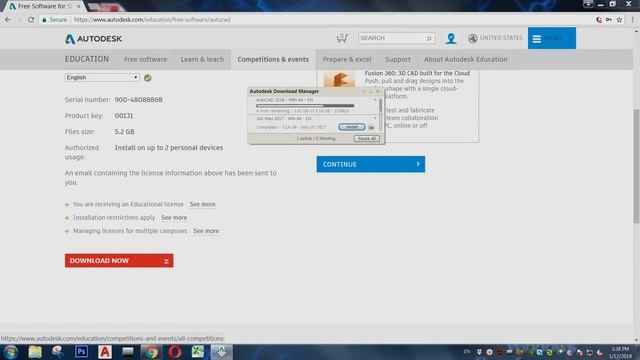The image size is (640, 360).
Task: Open the user account sign-in icon
Action: (451, 38)
